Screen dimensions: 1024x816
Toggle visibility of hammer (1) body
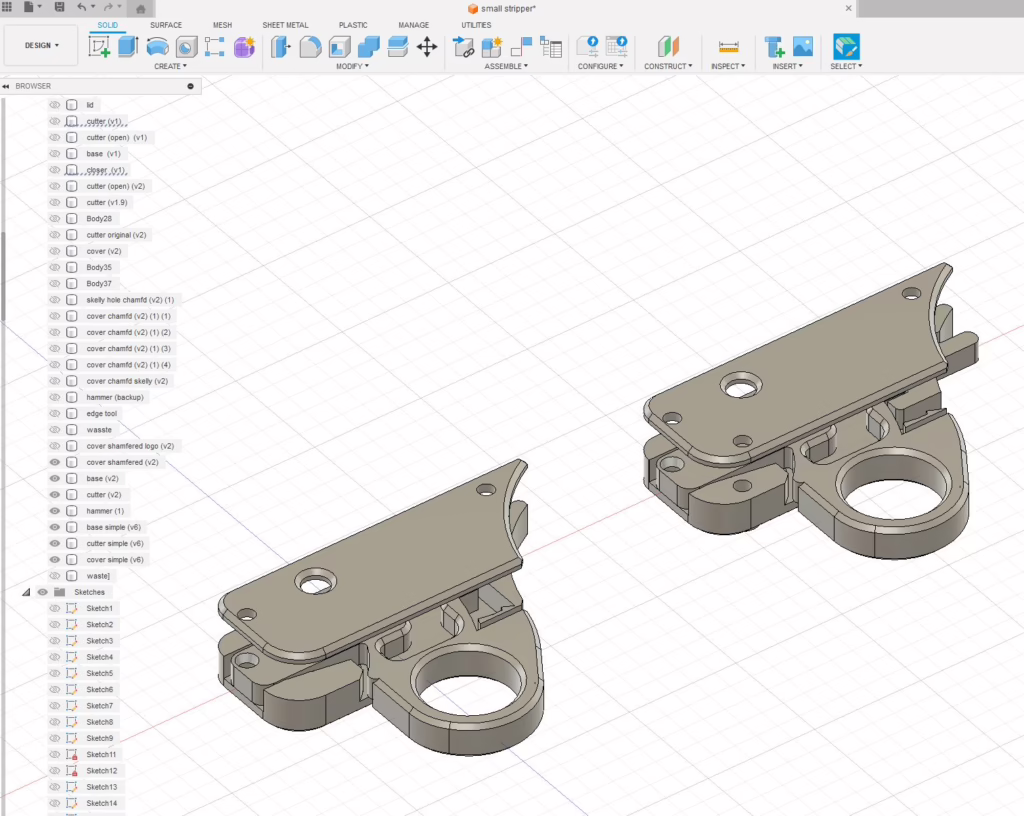point(55,511)
